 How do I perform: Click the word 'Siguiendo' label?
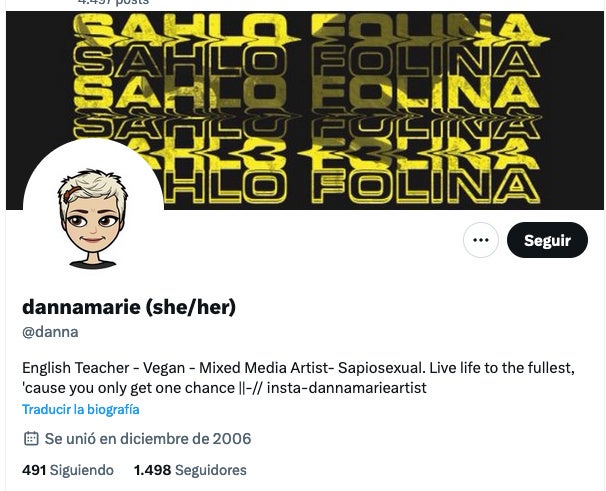coord(82,470)
